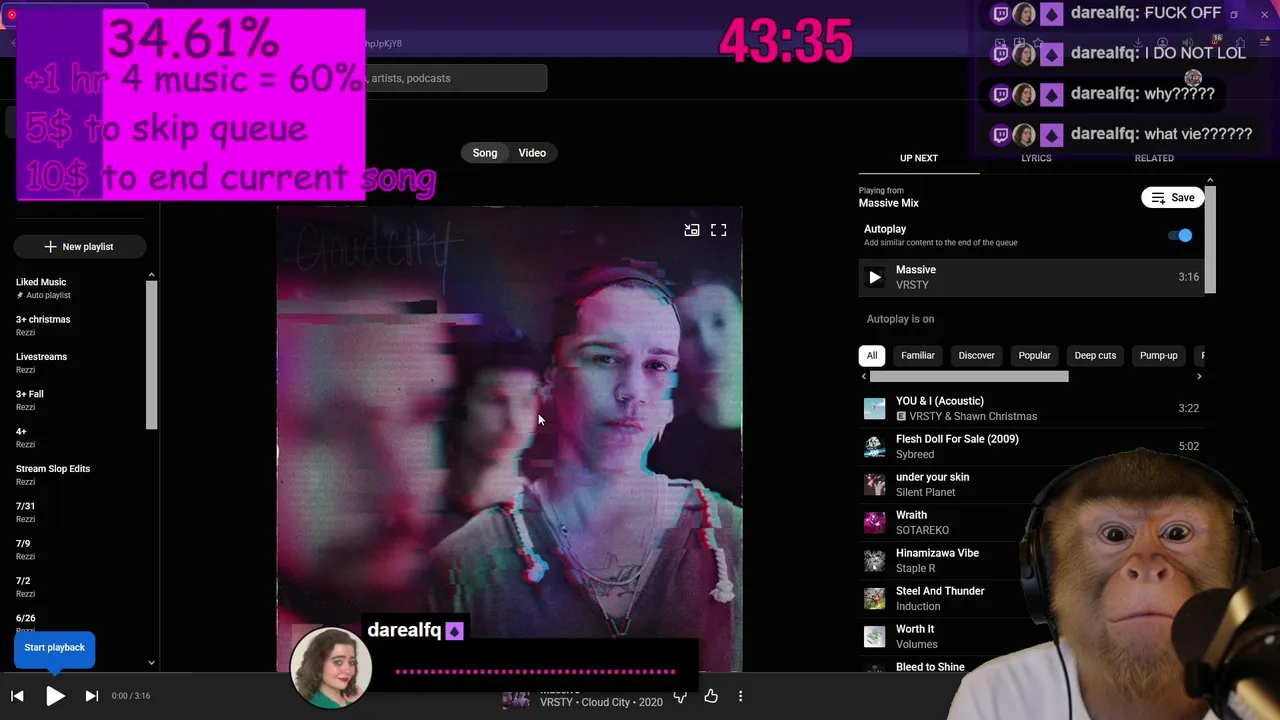Viewport: 1280px width, 720px height.
Task: Open the Livestreams playlist
Action: pos(41,357)
